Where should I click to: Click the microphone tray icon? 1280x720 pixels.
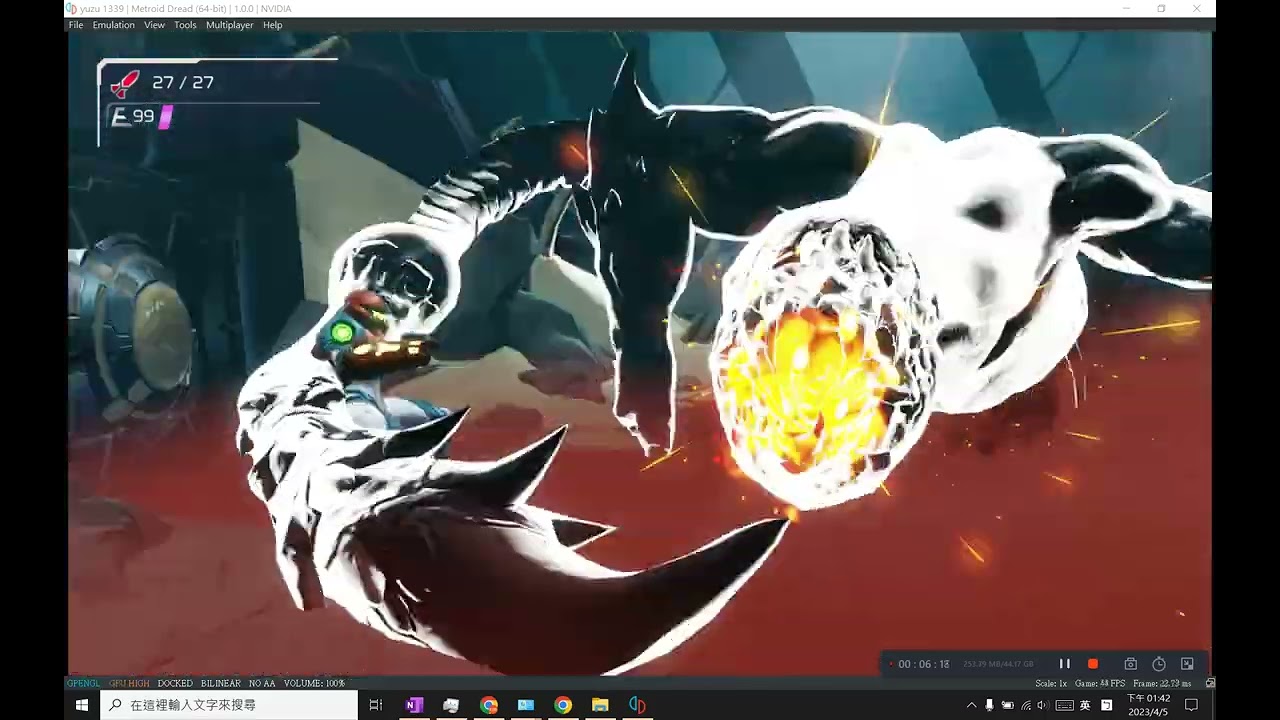click(989, 705)
